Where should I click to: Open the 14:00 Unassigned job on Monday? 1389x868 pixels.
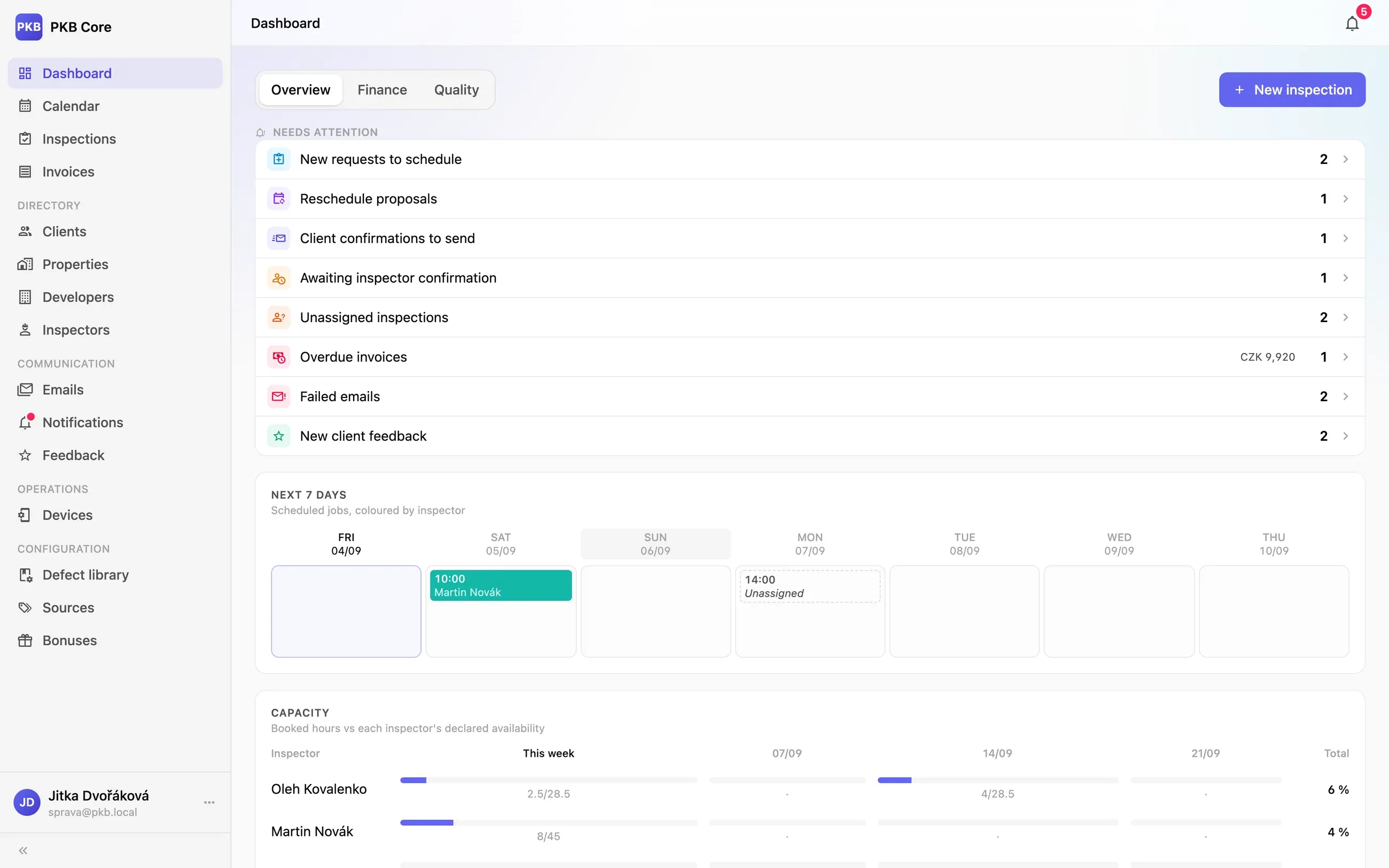point(809,586)
